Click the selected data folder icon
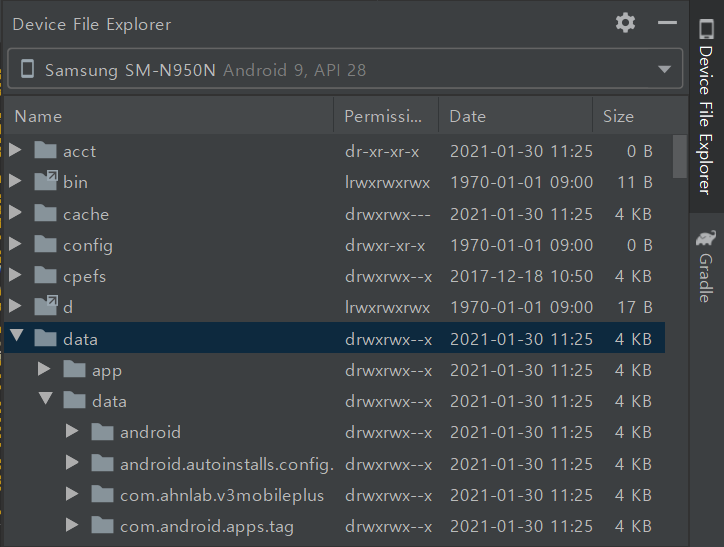Screen dimensions: 724x547 click(x=45, y=338)
